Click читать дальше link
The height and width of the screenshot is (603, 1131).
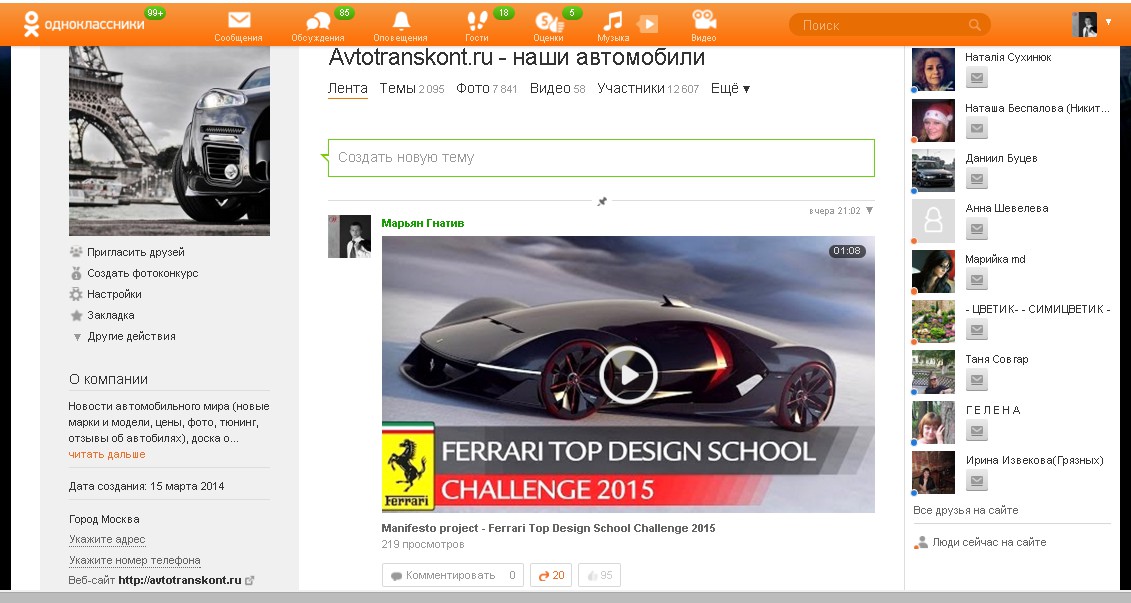pyautogui.click(x=107, y=454)
